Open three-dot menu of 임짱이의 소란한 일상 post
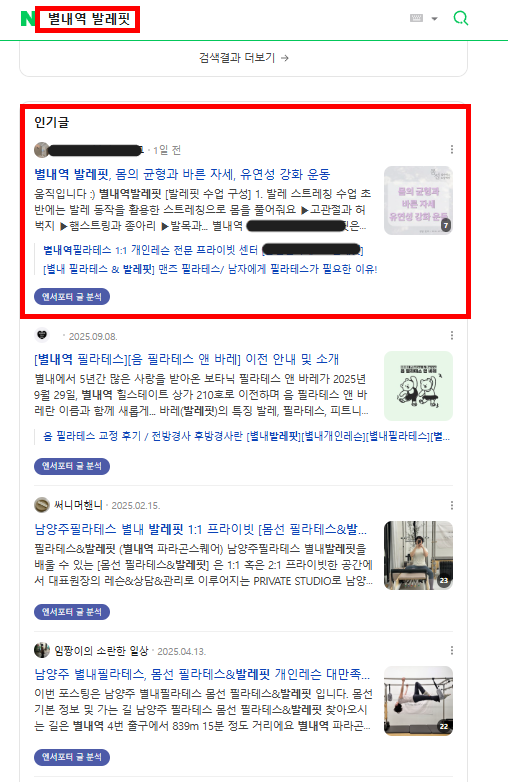Screen dimensions: 508x782 click(452, 650)
